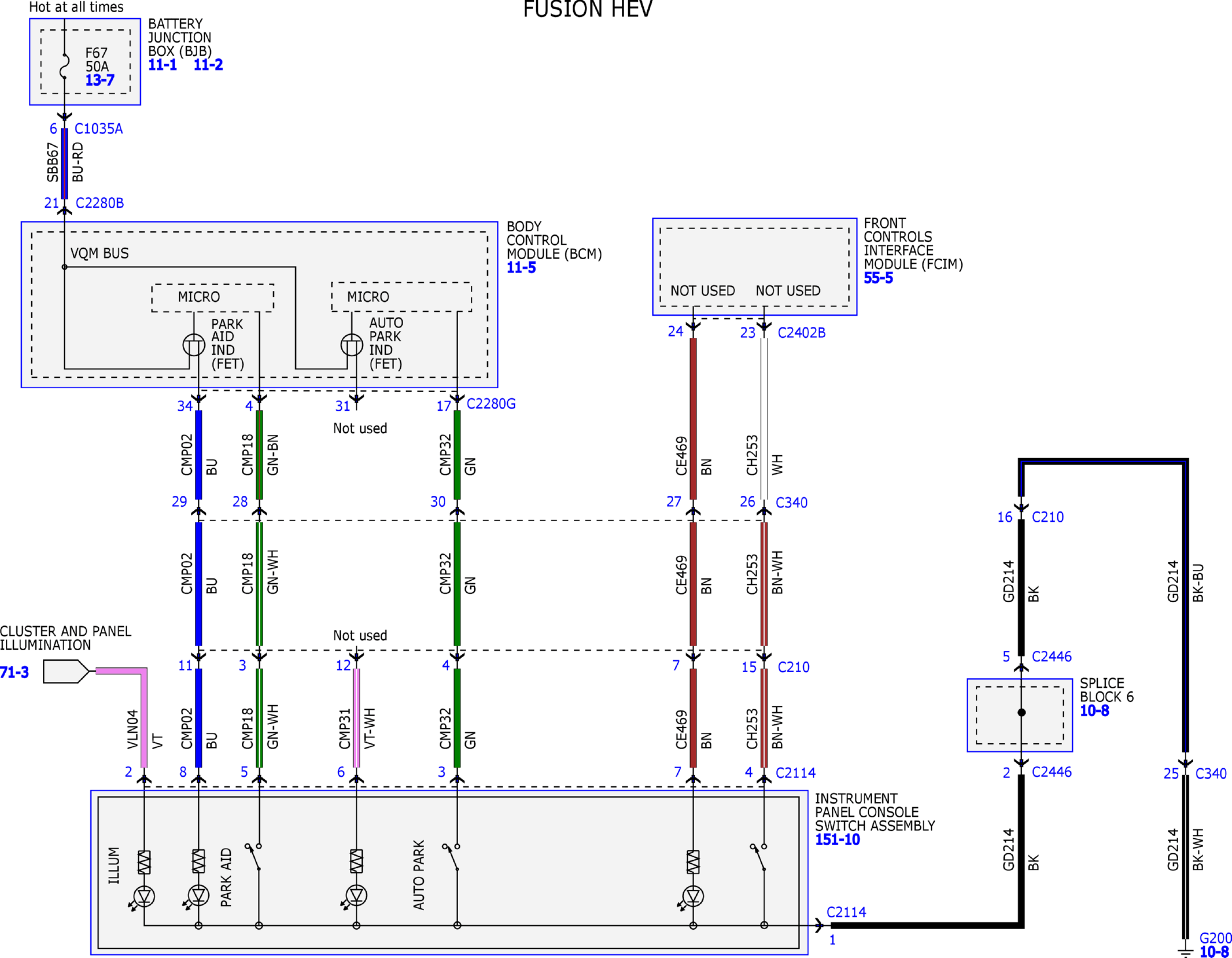Click the 'PARK AID IND (FET)' label
Image resolution: width=1232 pixels, height=958 pixels.
point(228,344)
